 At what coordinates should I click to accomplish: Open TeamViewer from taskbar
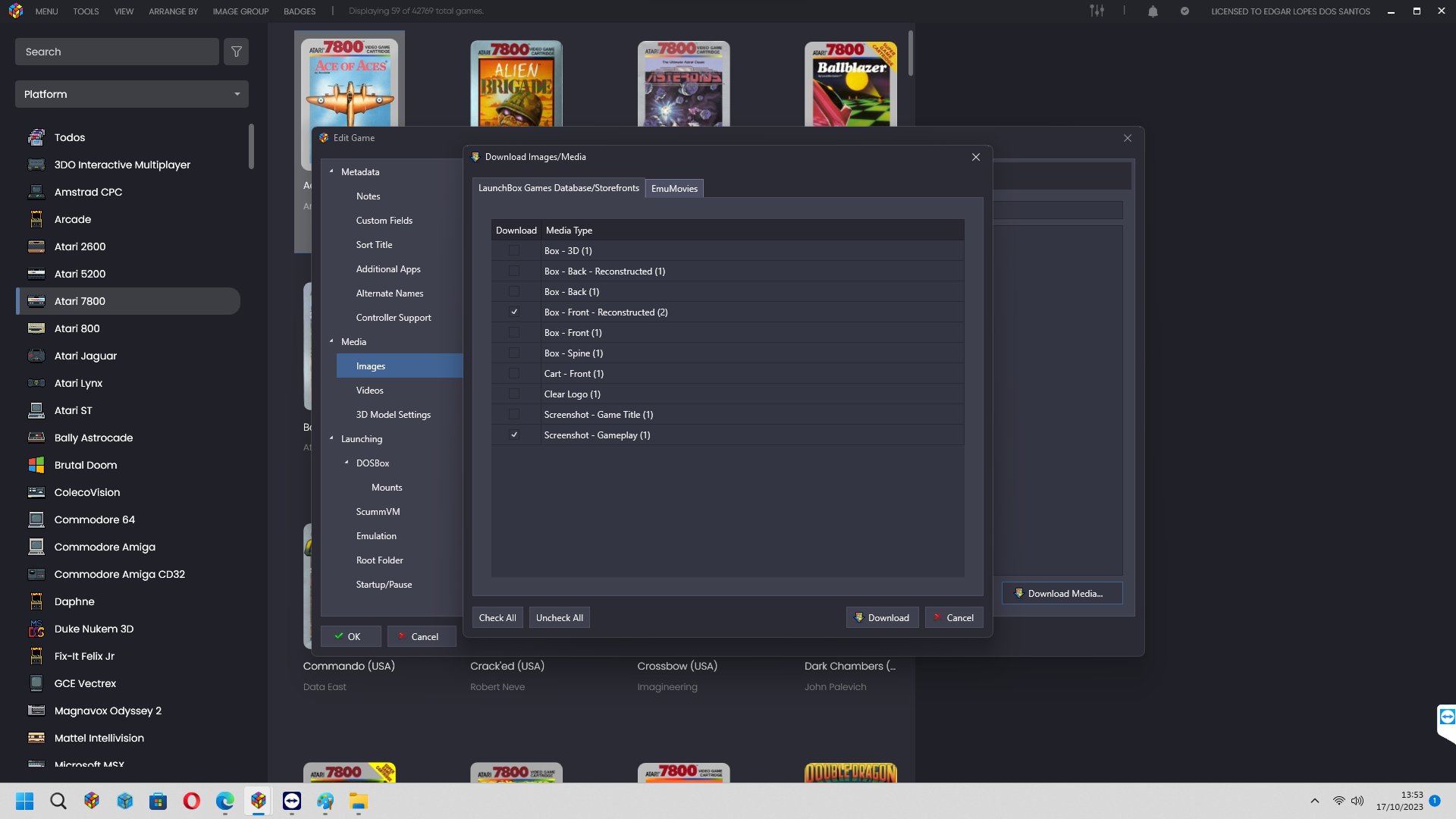292,801
